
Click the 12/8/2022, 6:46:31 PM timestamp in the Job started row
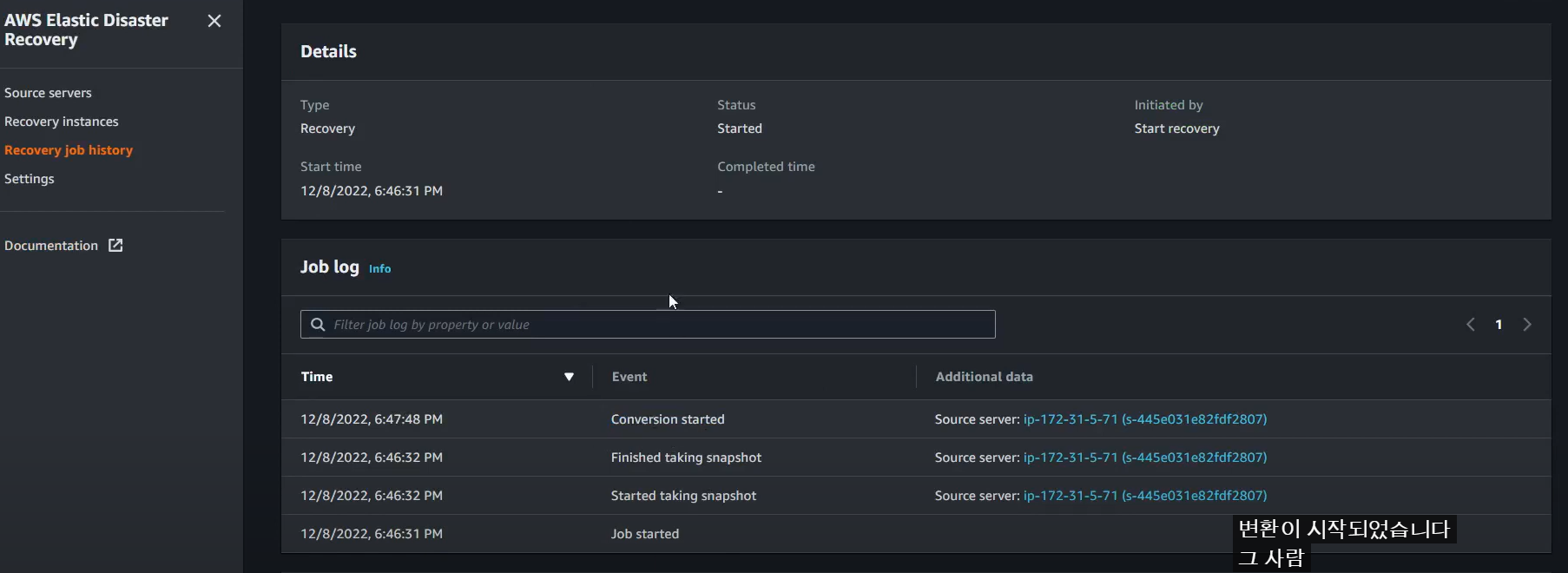coord(372,534)
